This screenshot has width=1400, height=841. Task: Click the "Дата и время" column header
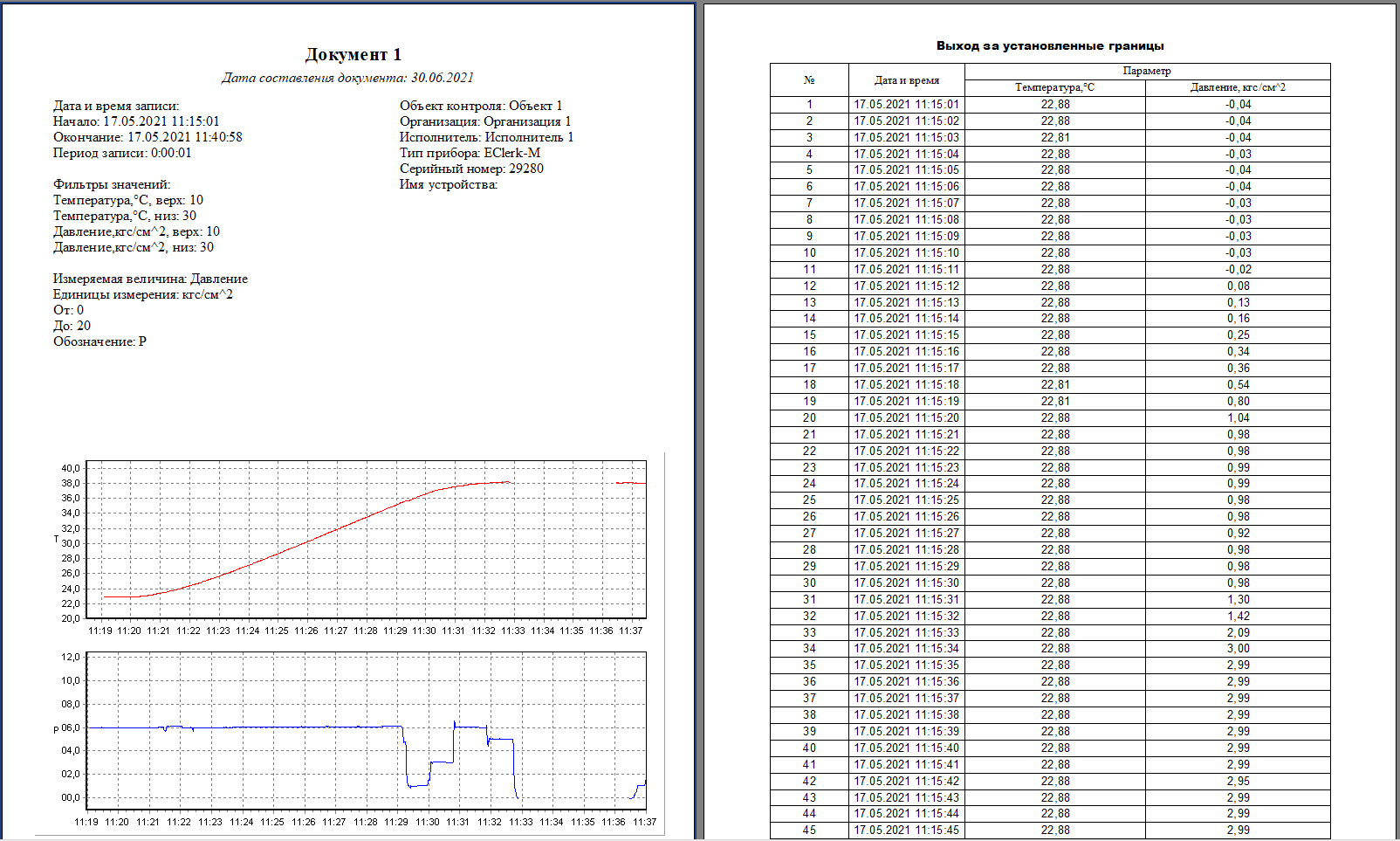[x=907, y=80]
